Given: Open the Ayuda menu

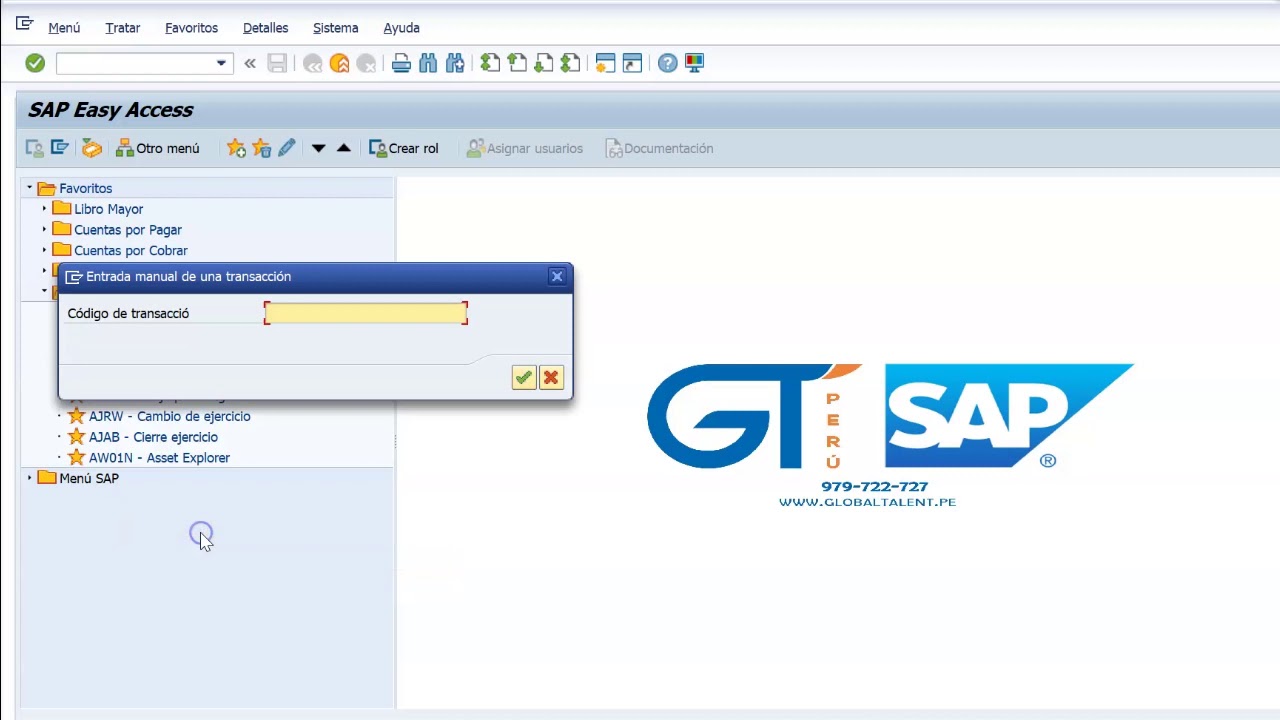Looking at the screenshot, I should point(401,28).
